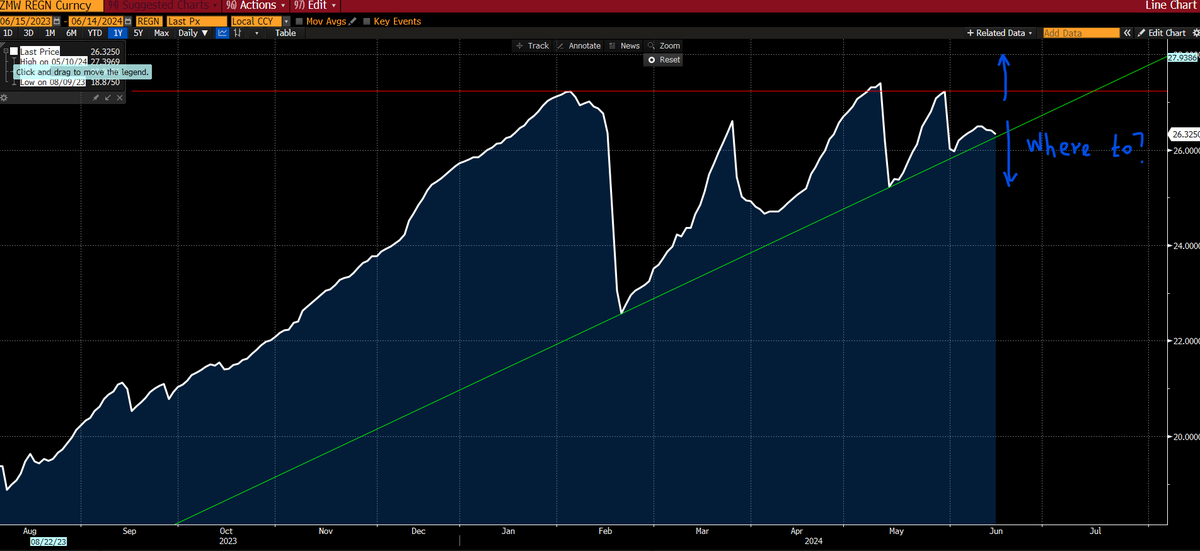Viewport: 1200px width, 551px height.
Task: Switch to Table view
Action: coord(285,33)
